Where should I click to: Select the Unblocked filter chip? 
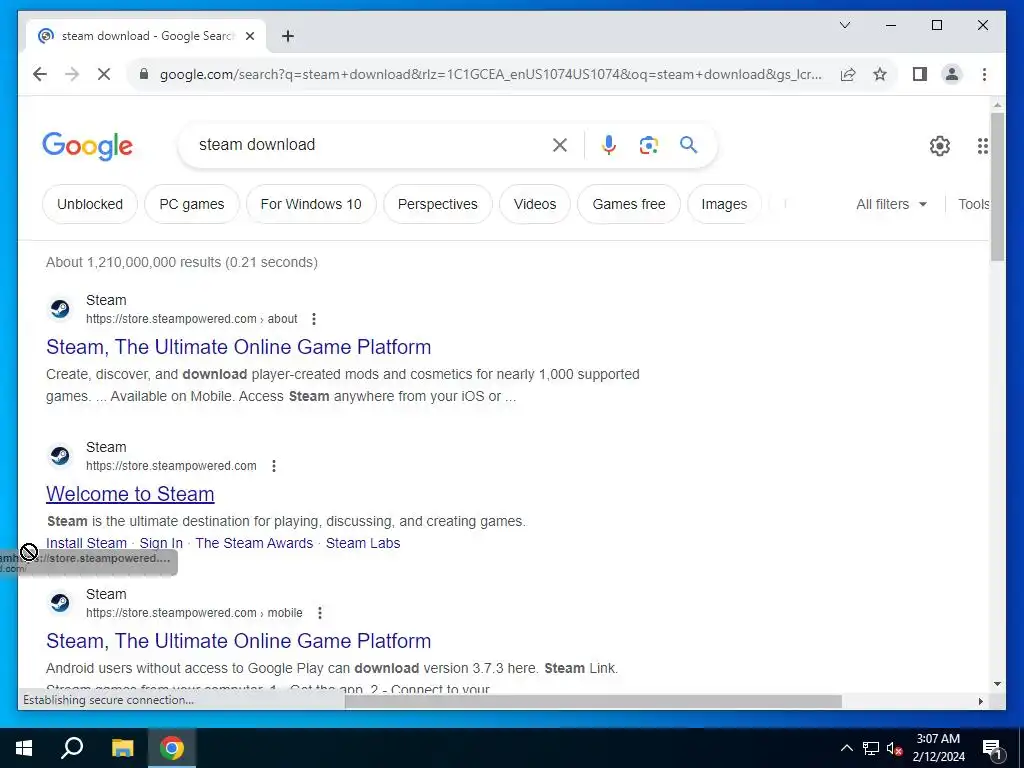90,204
